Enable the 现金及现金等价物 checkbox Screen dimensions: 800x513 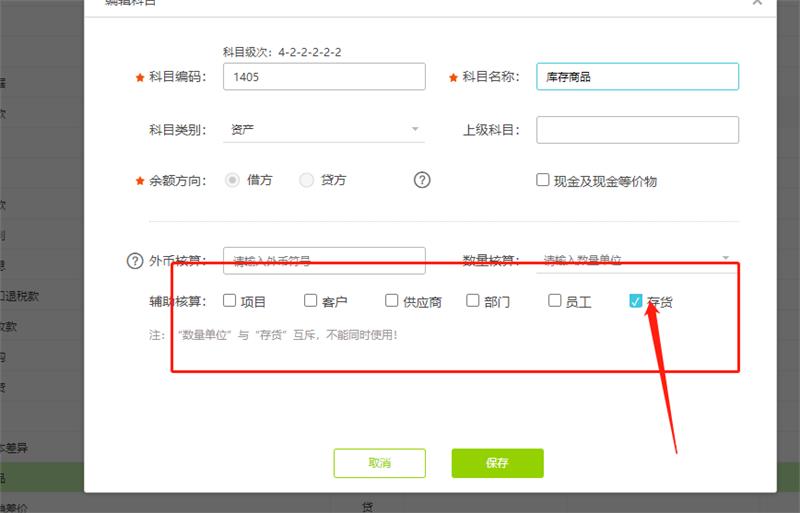[542, 180]
